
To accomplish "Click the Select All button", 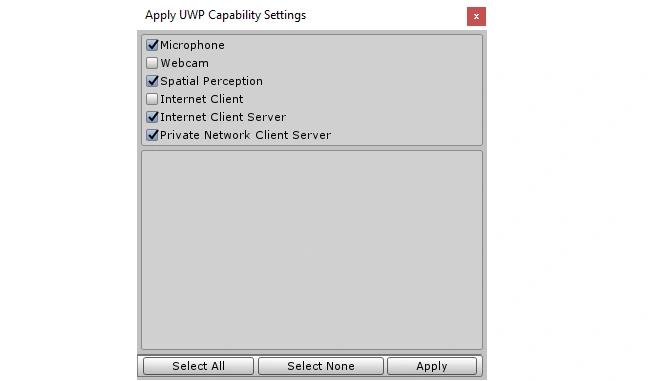I will [x=199, y=366].
